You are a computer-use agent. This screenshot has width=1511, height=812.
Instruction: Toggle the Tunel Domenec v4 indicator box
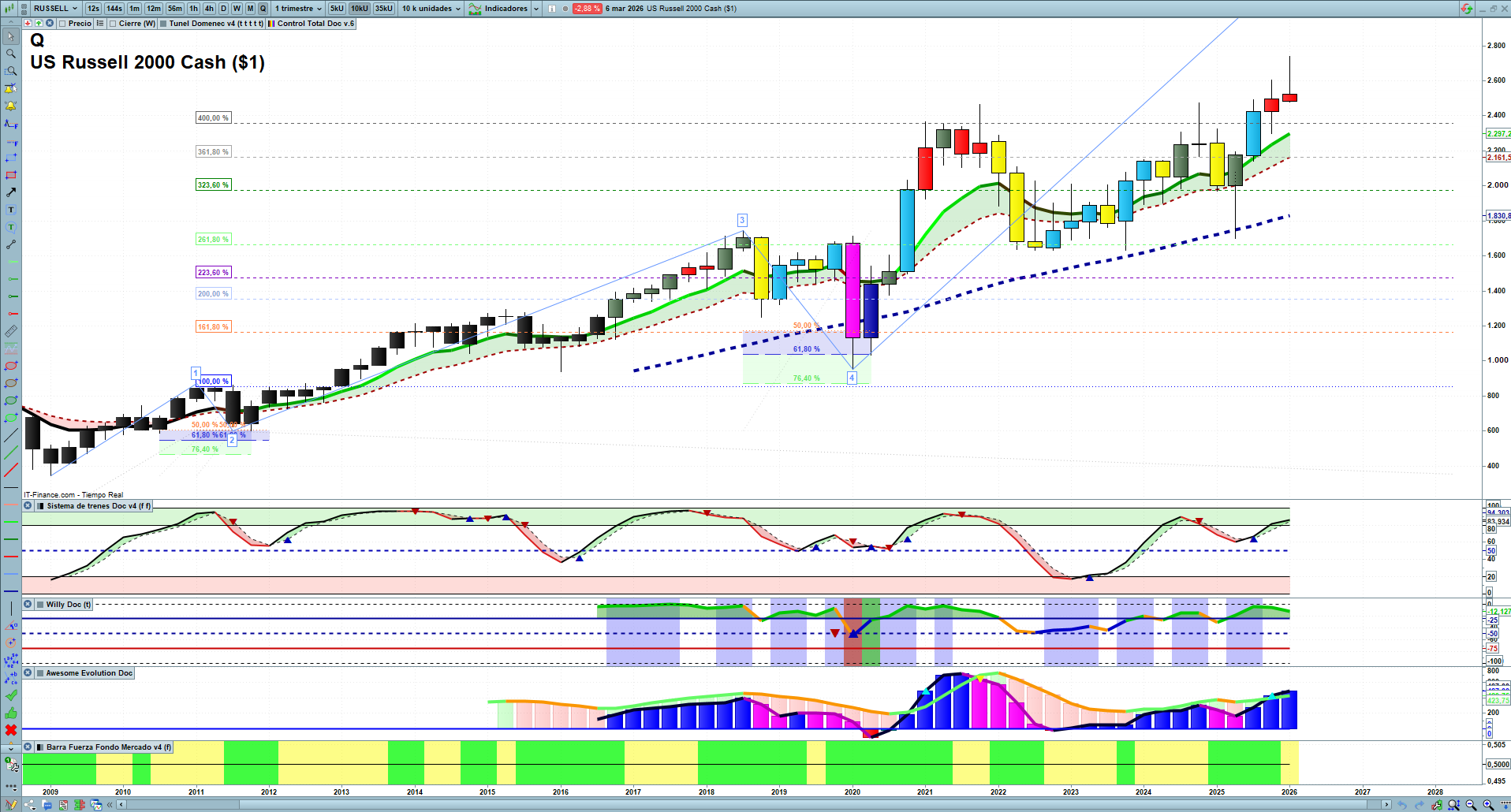pyautogui.click(x=163, y=24)
